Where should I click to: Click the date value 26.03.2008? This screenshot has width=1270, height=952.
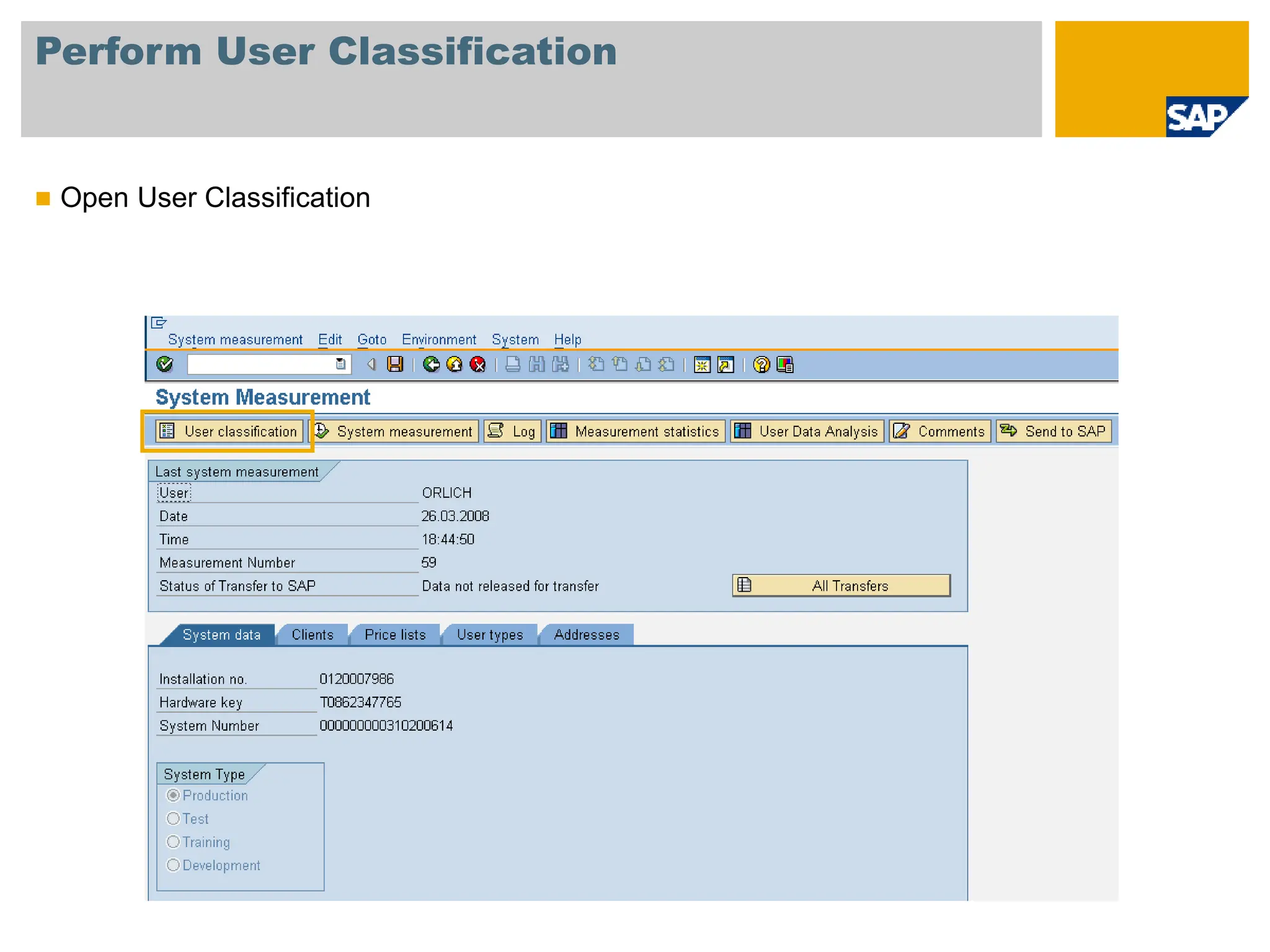pyautogui.click(x=455, y=516)
